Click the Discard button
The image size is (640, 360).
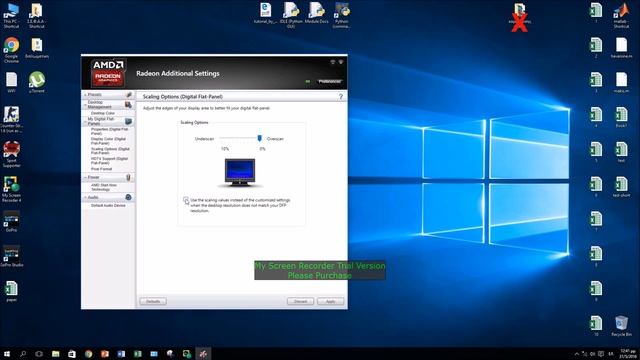[x=300, y=301]
